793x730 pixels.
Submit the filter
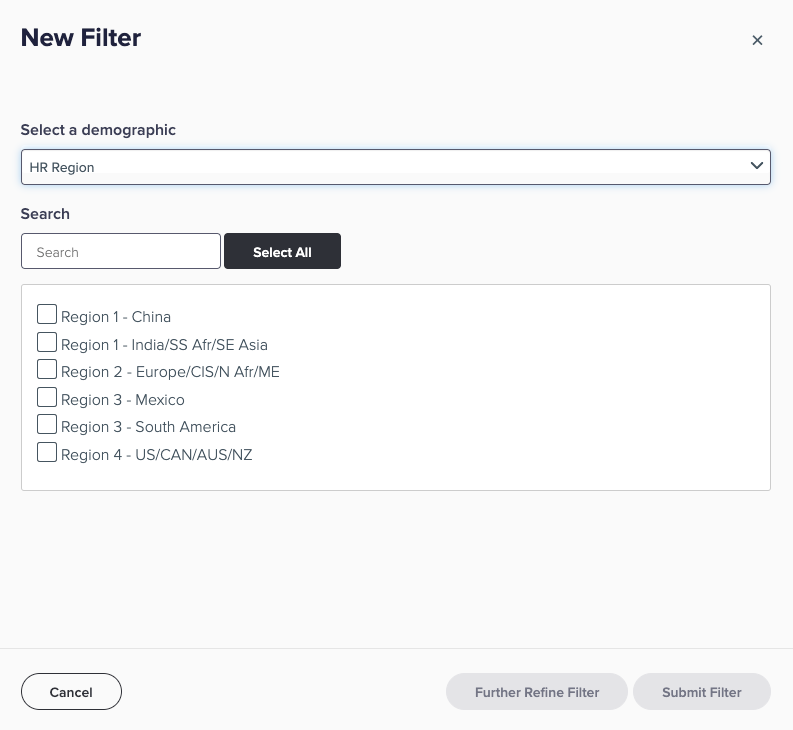coord(702,692)
